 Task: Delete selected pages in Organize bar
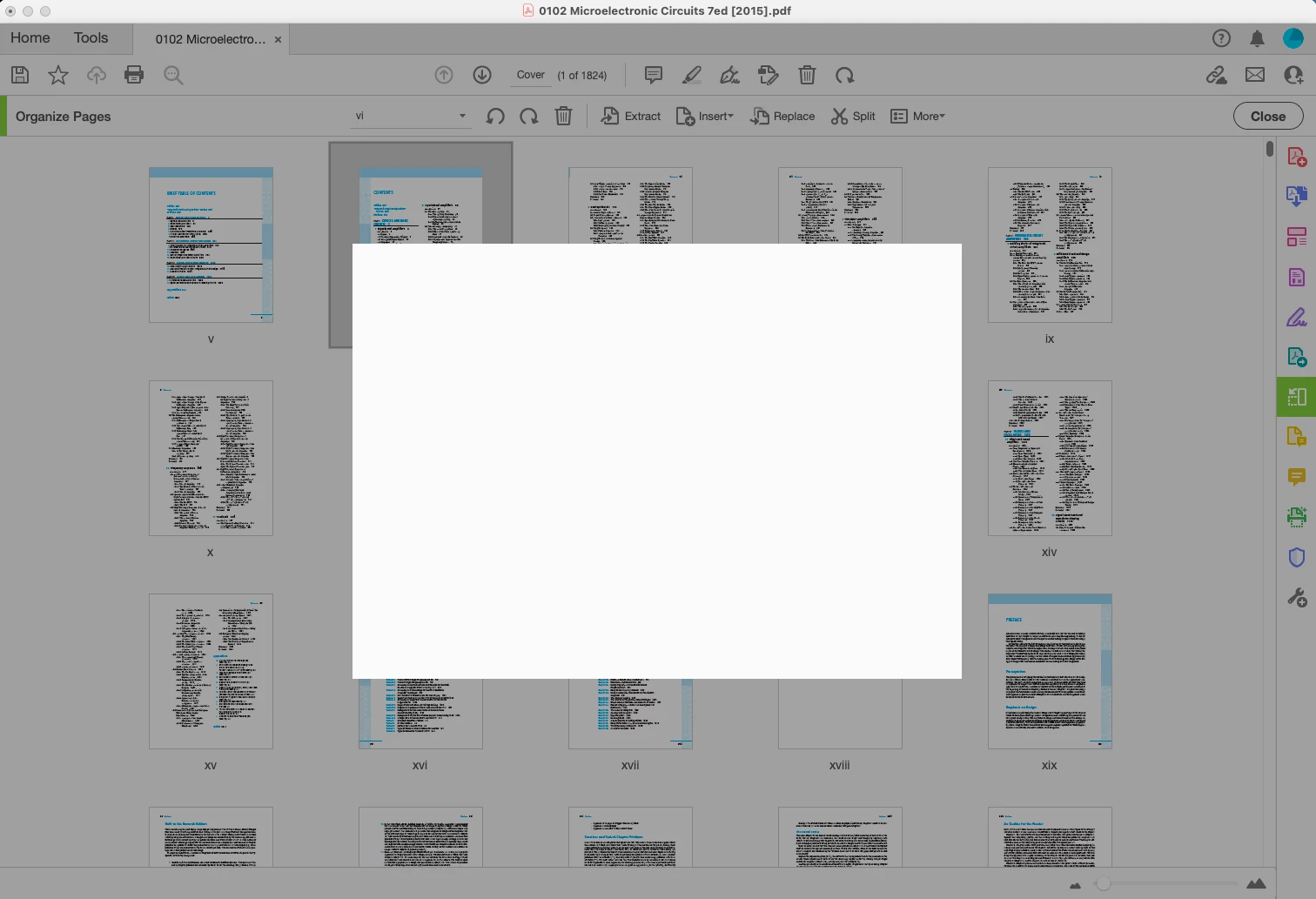(x=564, y=116)
